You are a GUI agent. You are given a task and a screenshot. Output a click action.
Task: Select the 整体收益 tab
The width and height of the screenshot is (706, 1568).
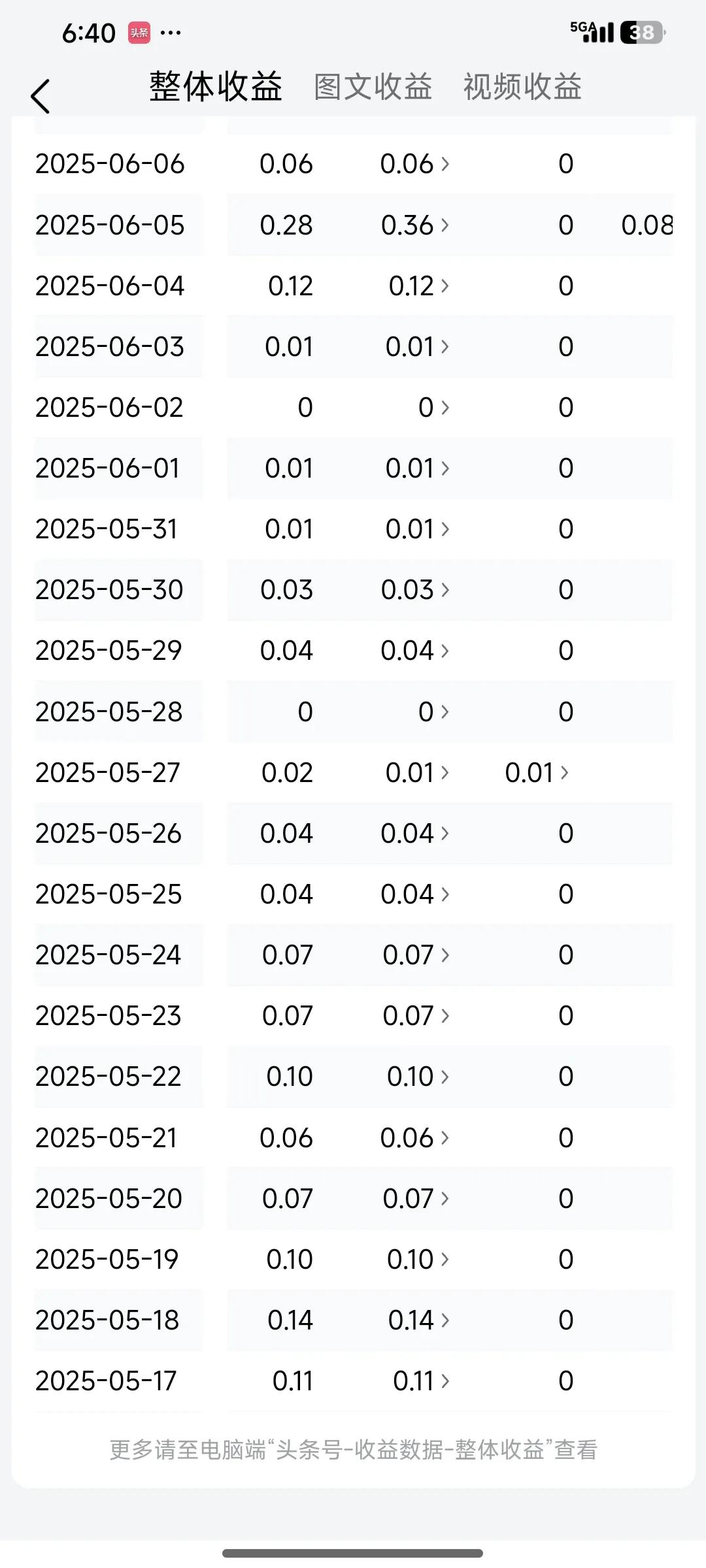[x=216, y=87]
